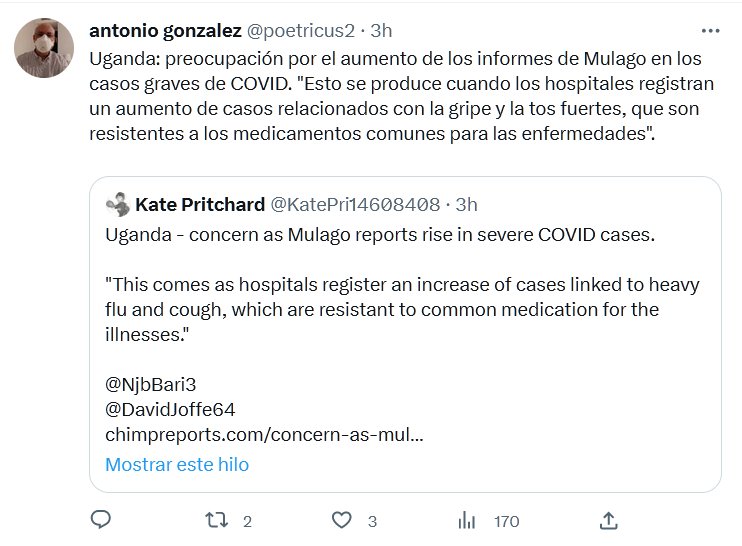
Task: Open the three-dot more options menu
Action: coord(709,30)
